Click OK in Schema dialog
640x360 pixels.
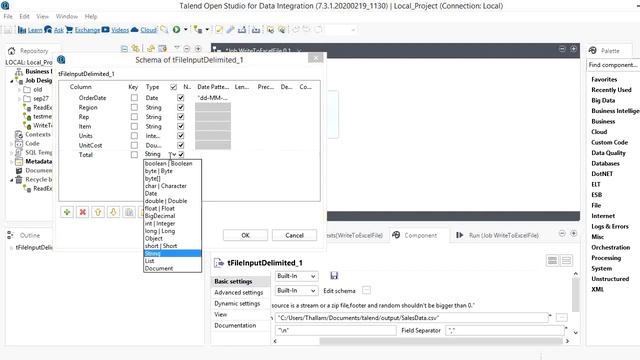[245, 235]
